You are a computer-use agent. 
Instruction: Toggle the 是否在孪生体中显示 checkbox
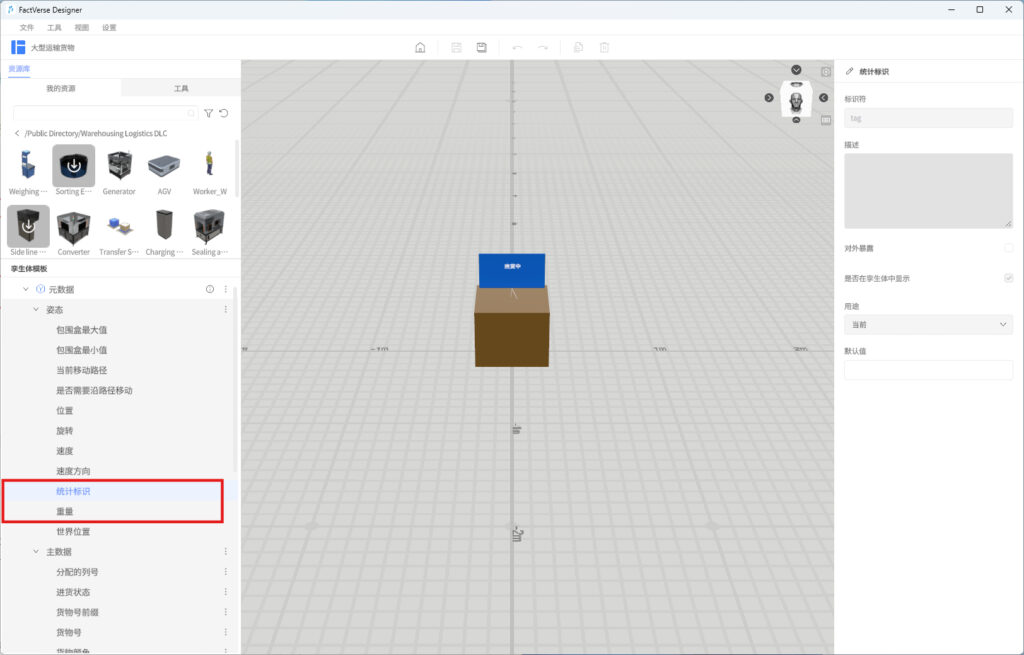tap(1008, 278)
